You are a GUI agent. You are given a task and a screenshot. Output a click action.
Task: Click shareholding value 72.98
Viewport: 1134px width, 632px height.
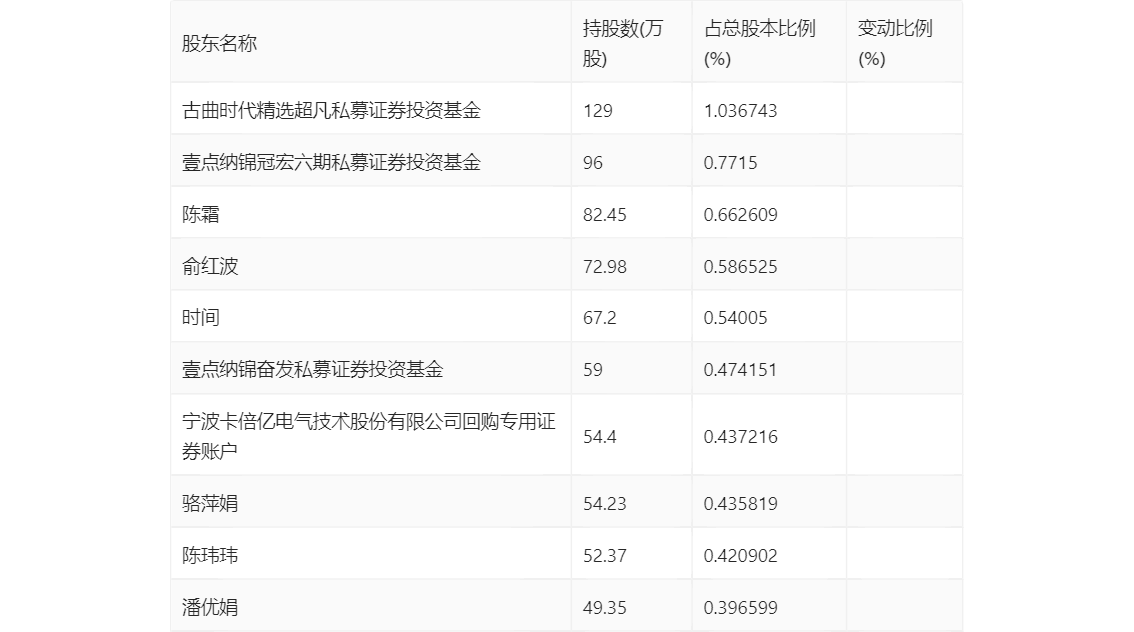point(605,267)
